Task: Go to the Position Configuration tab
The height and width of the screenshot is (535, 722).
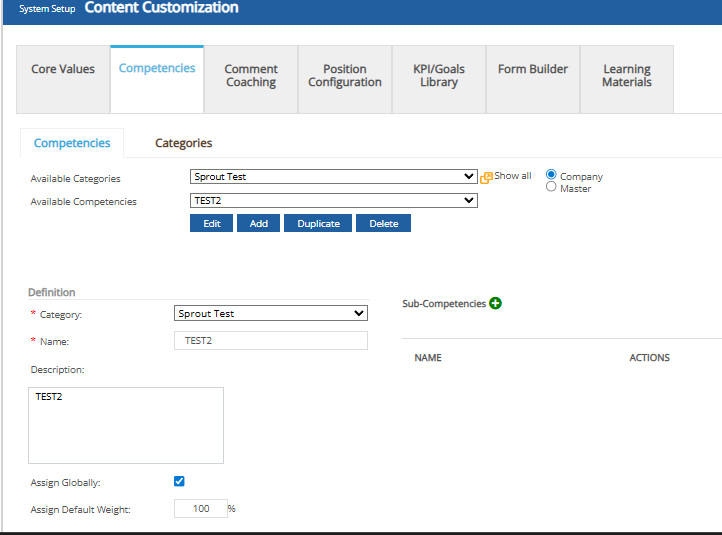Action: (345, 76)
